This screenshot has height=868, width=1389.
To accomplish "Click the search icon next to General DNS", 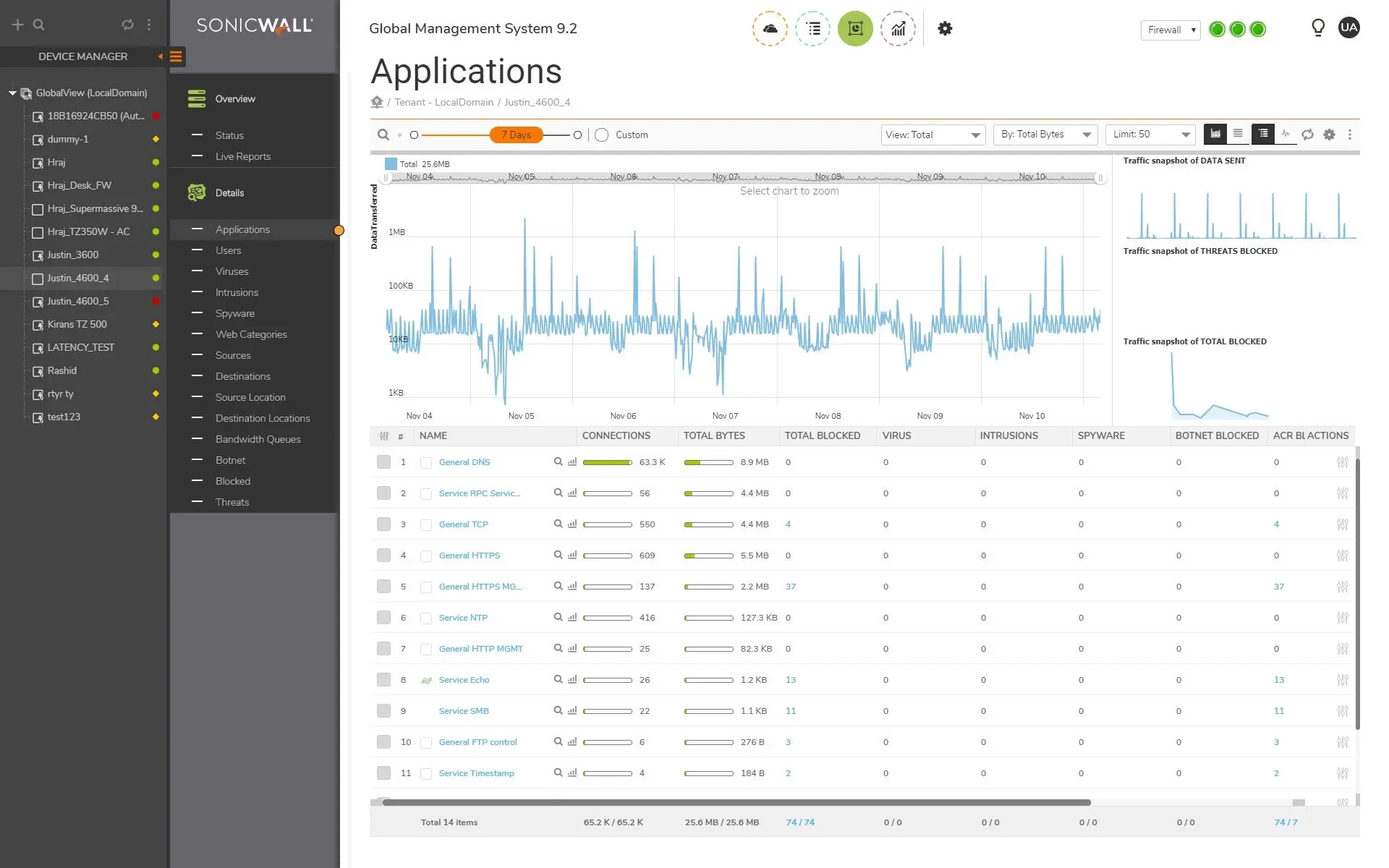I will point(558,461).
